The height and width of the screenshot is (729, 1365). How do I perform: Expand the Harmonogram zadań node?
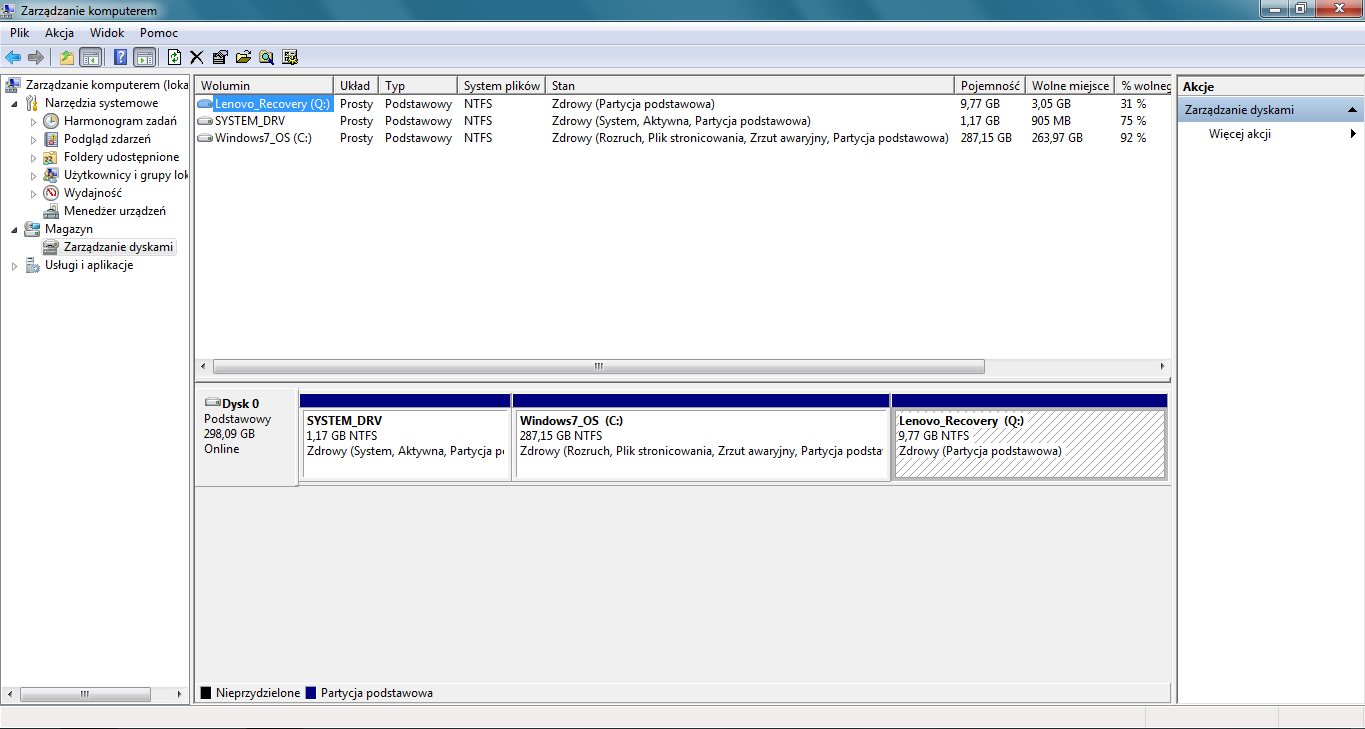(33, 121)
